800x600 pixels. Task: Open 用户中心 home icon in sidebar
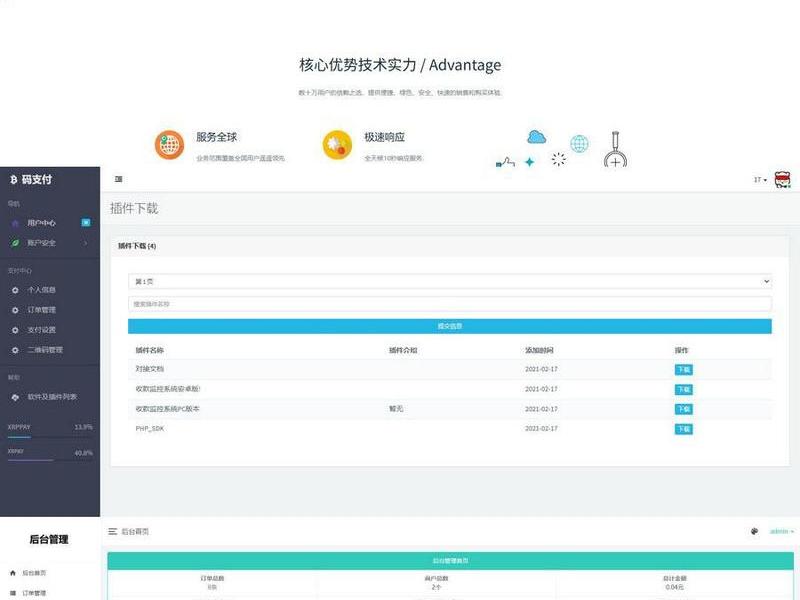[15, 223]
